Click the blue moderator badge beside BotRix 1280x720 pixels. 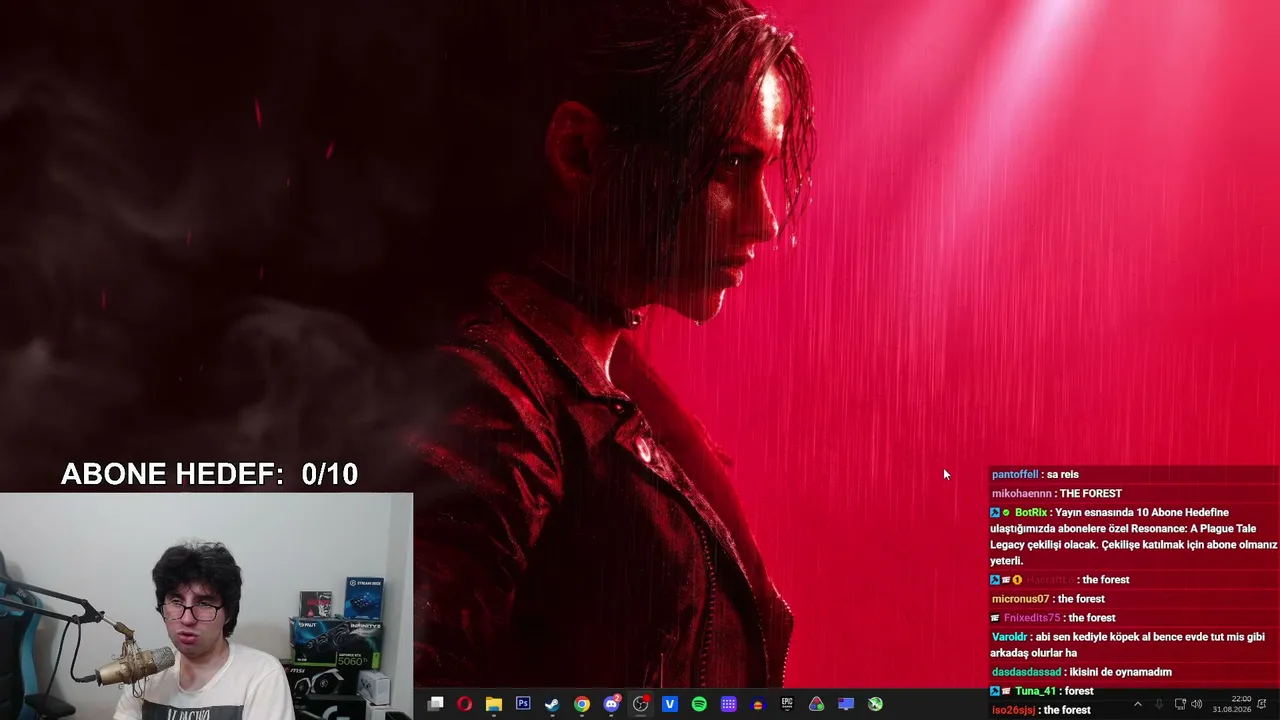pyautogui.click(x=995, y=513)
